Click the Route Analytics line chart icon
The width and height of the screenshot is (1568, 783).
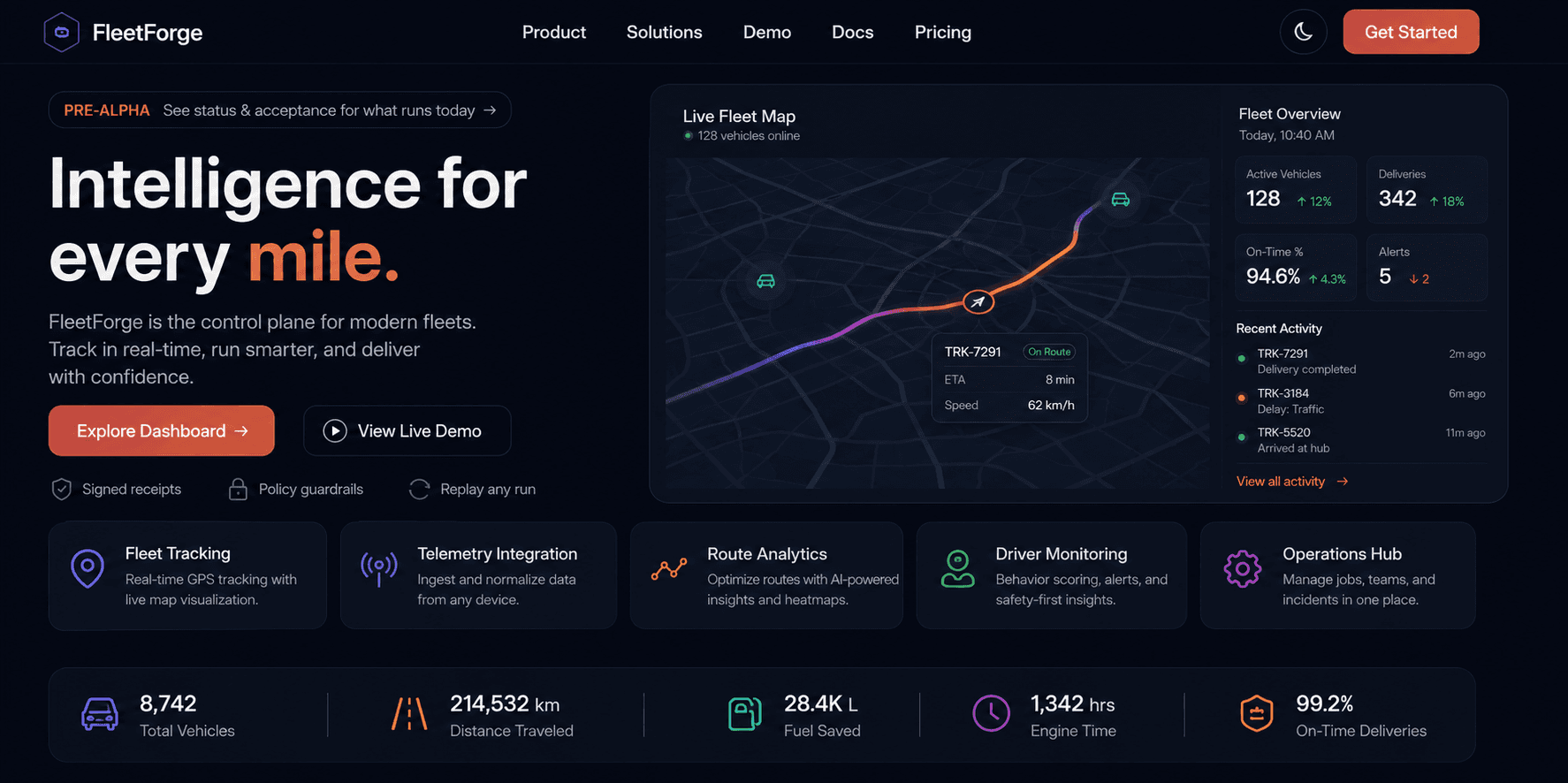(669, 568)
